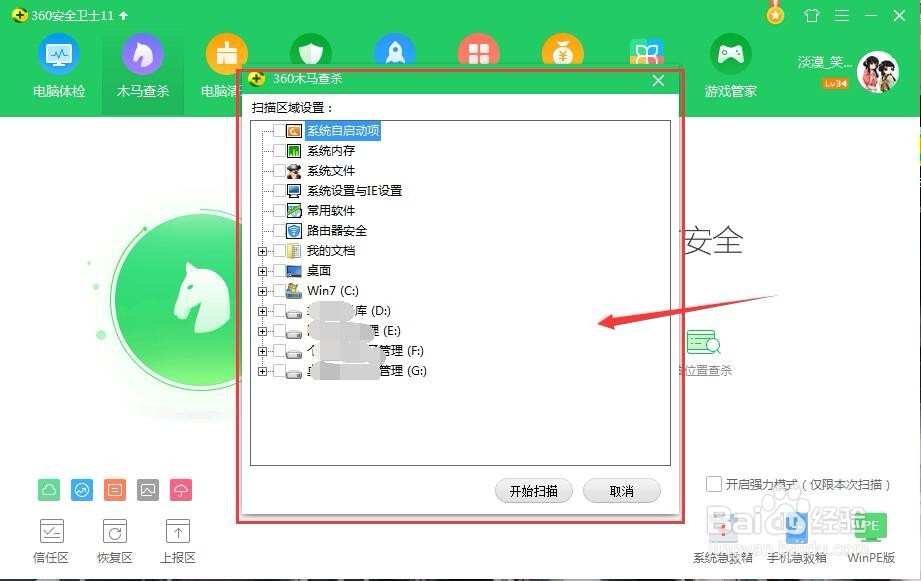This screenshot has height=581, width=921.
Task: Click the large green horse scan button
Action: pyautogui.click(x=179, y=301)
